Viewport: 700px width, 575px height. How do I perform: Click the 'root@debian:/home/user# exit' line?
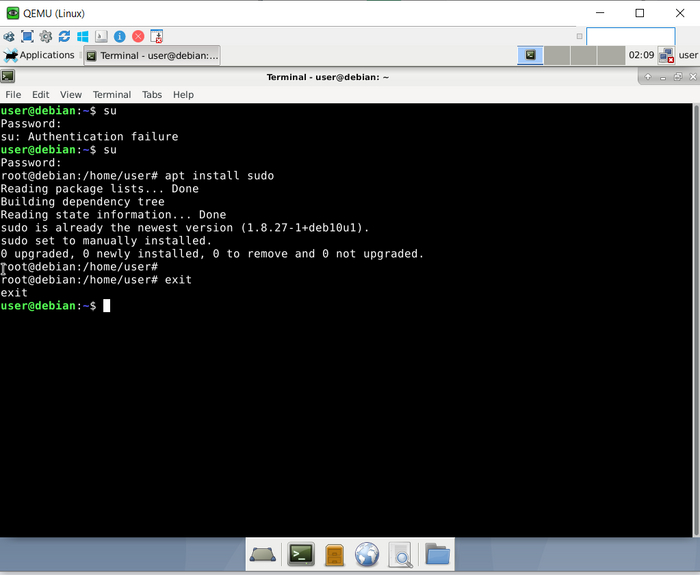[x=96, y=279]
